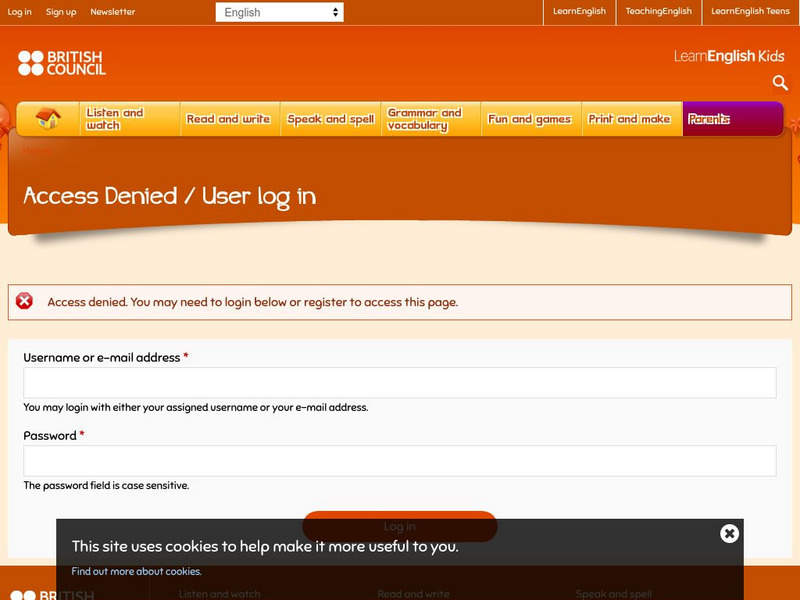Open the Listen and watch menu

point(130,119)
